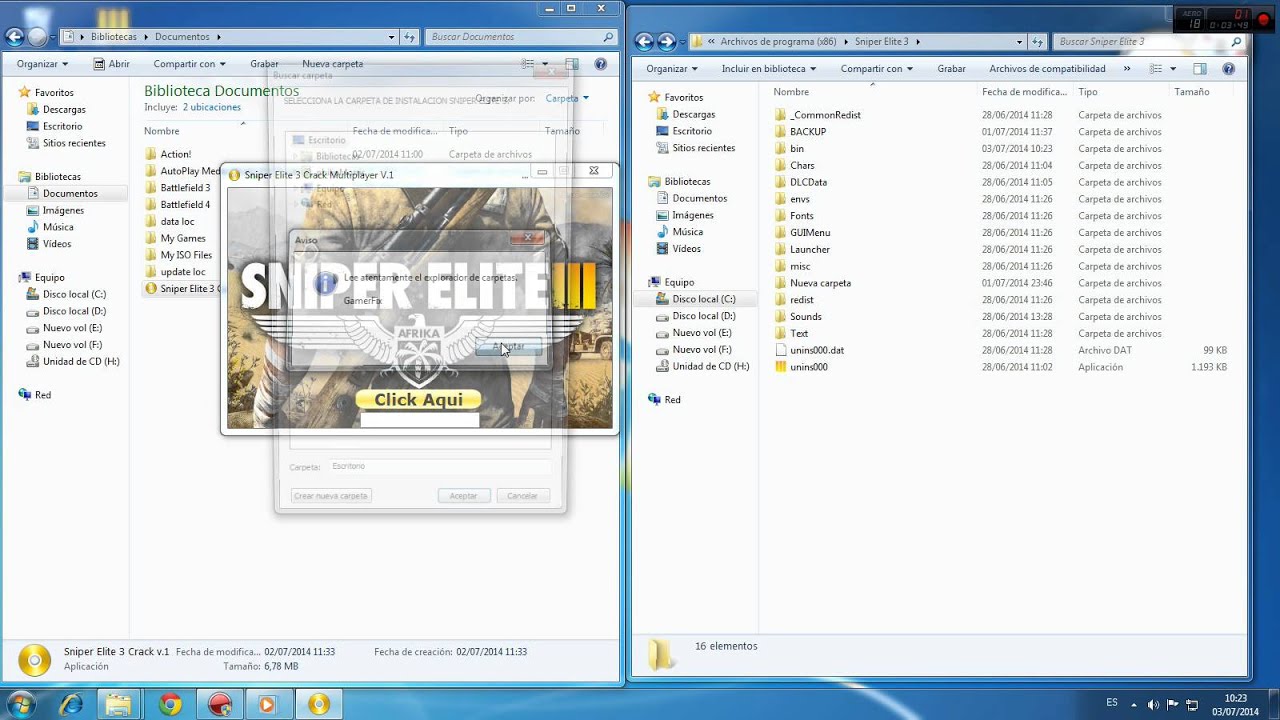The width and height of the screenshot is (1280, 720).
Task: Click Abrir in the Documentos toolbar
Action: [112, 64]
